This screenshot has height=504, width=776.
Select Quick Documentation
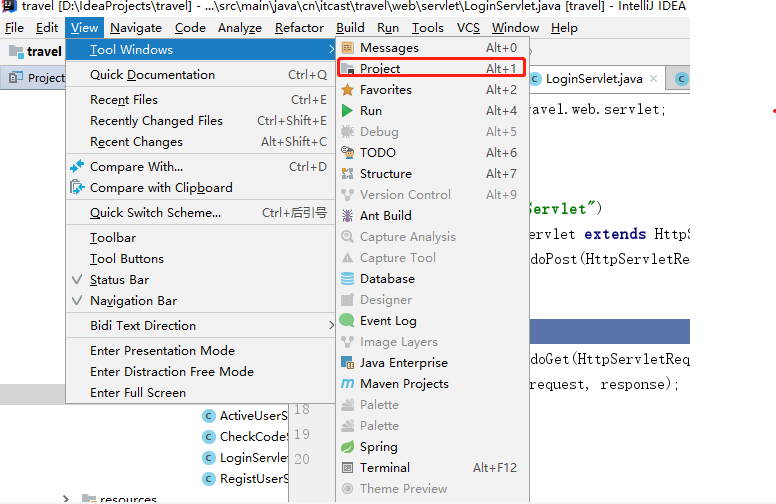[200, 75]
